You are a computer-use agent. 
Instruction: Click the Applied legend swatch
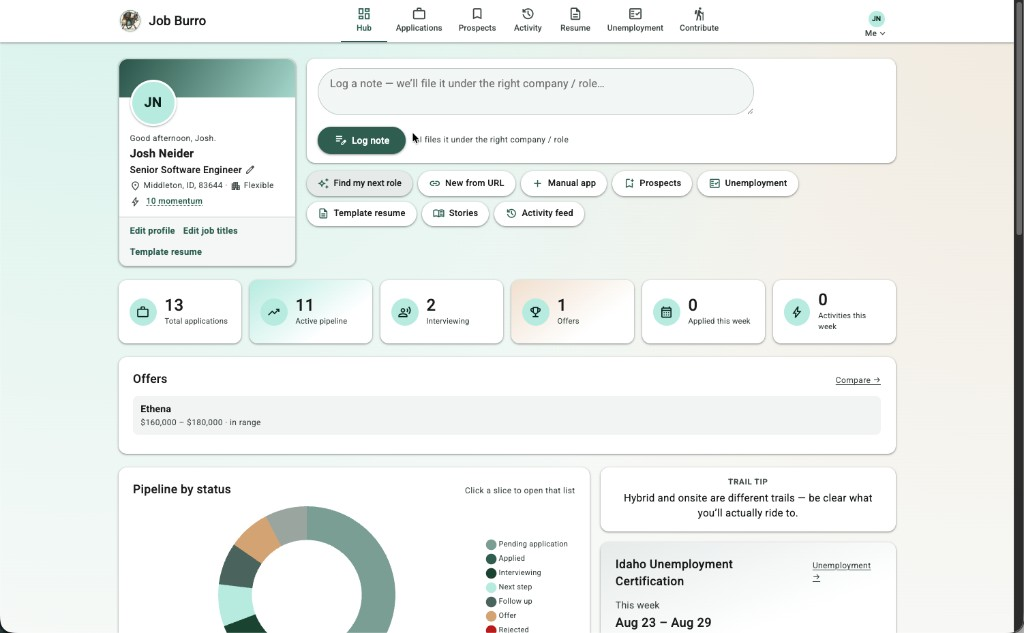[491, 559]
